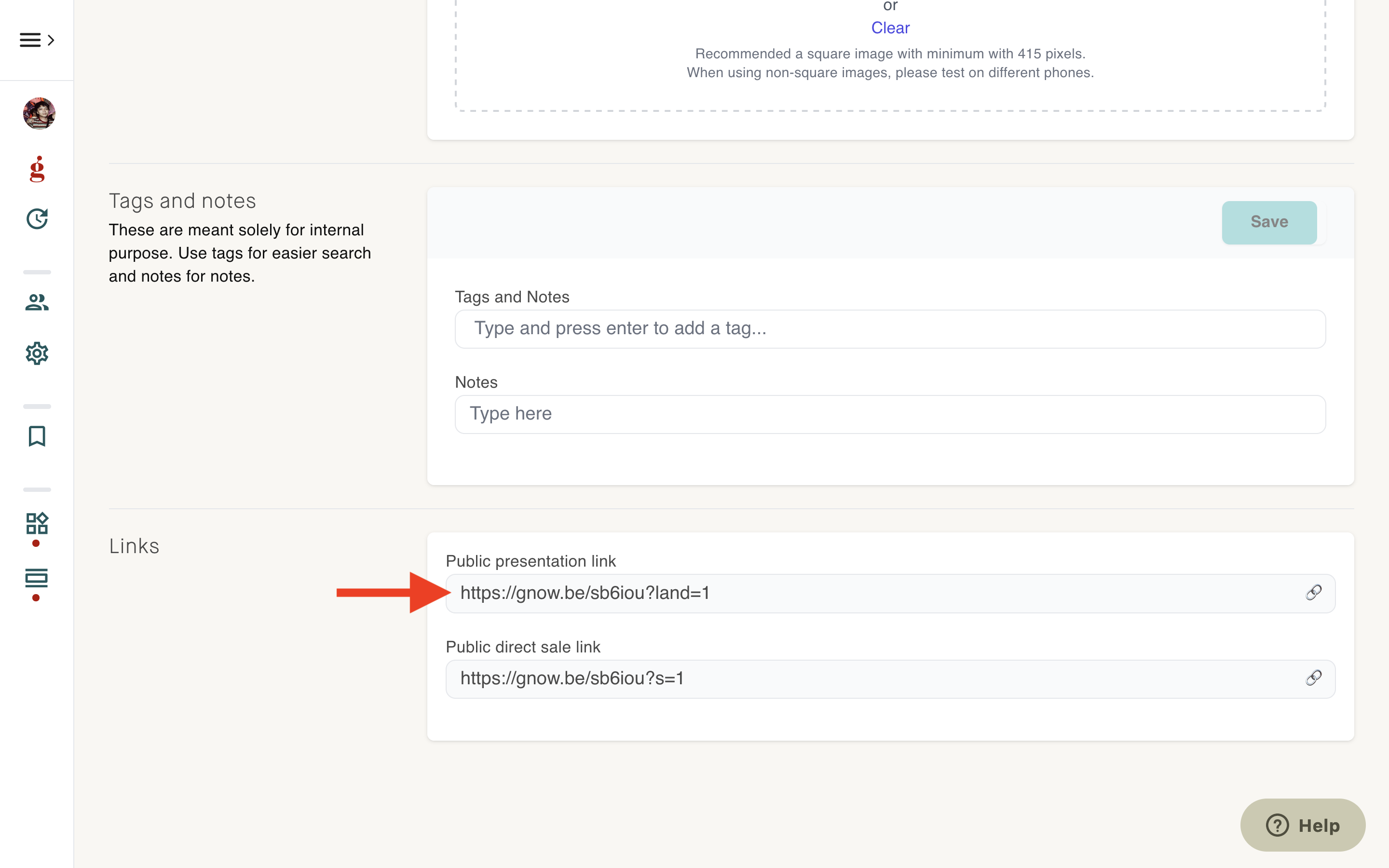The width and height of the screenshot is (1389, 868).
Task: Click the Clear image link
Action: tap(890, 27)
